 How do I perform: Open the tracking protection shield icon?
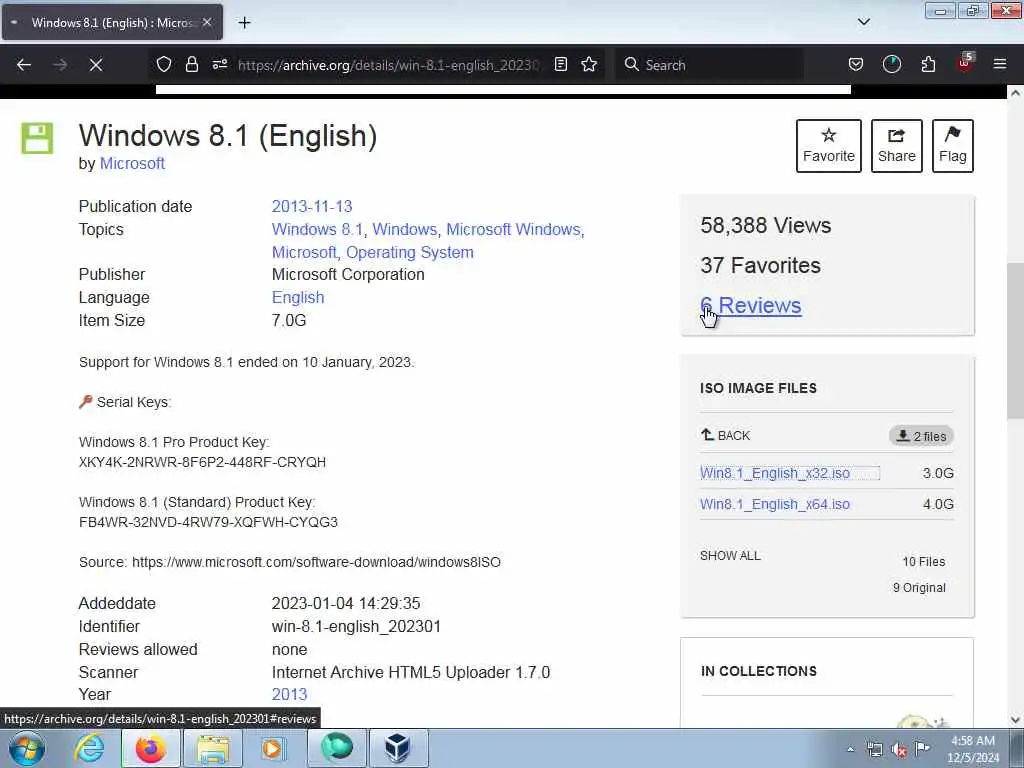point(163,64)
